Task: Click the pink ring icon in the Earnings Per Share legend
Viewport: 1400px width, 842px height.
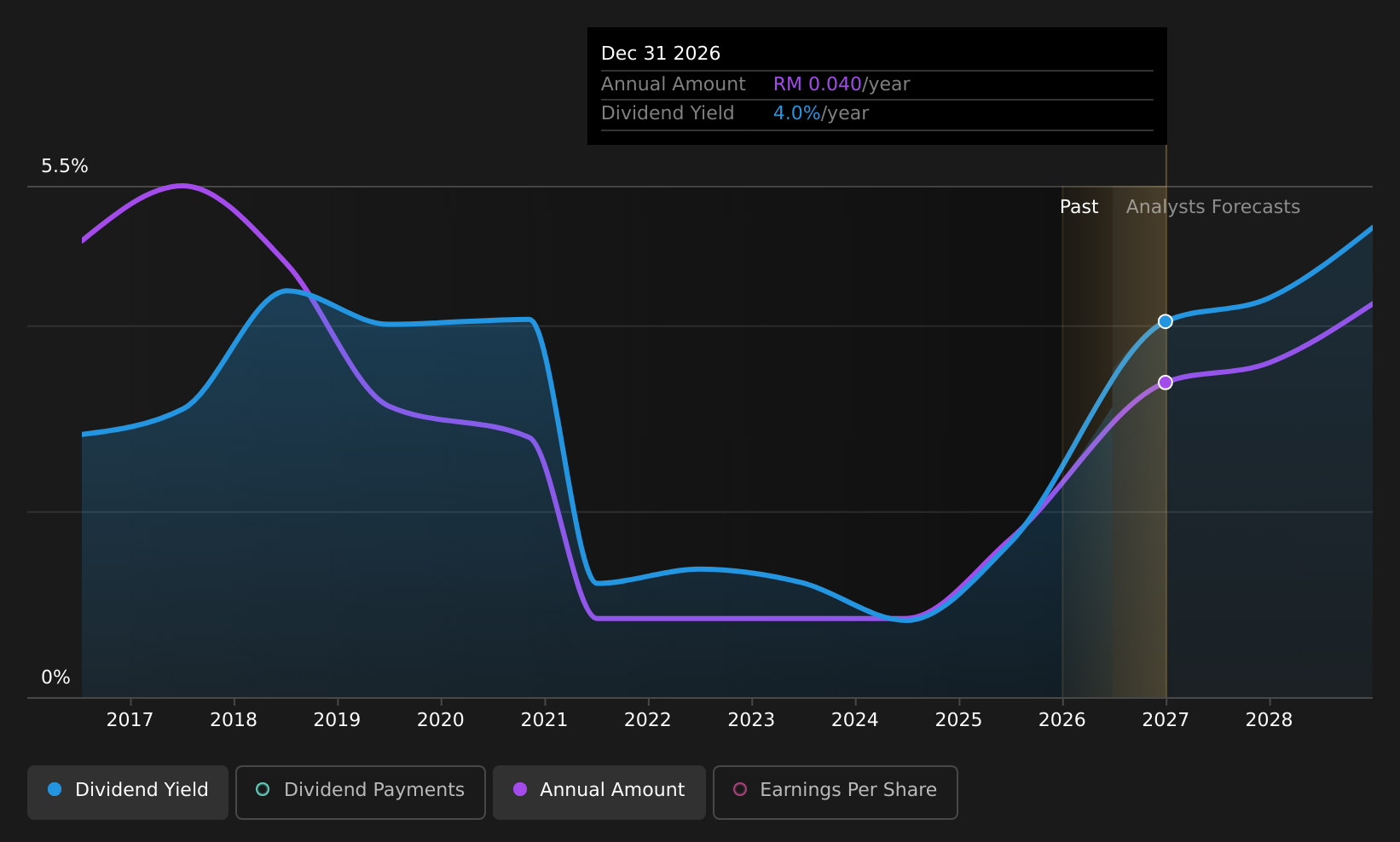Action: tap(740, 789)
